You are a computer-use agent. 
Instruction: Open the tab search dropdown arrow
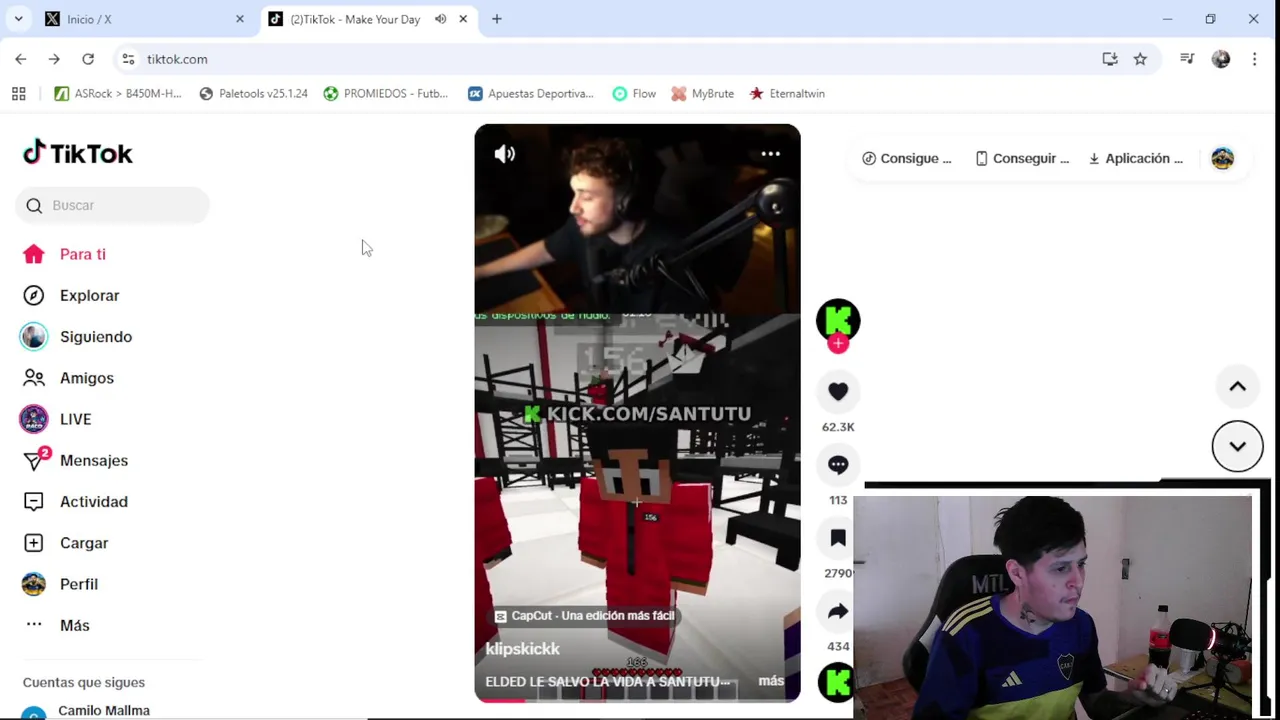pyautogui.click(x=18, y=19)
